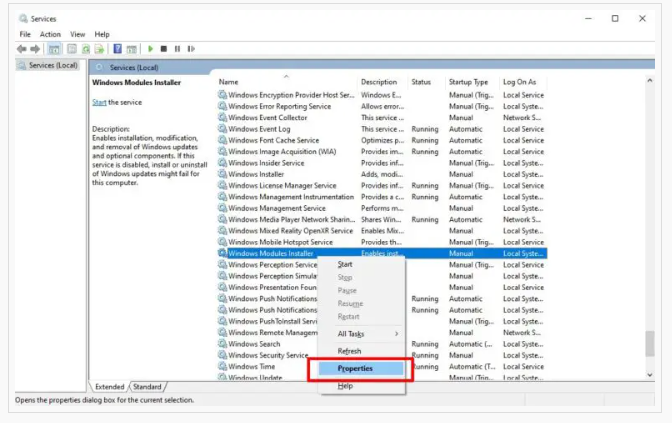672x423 pixels.
Task: Click the gear icon for Windows Event Log
Action: [222, 129]
